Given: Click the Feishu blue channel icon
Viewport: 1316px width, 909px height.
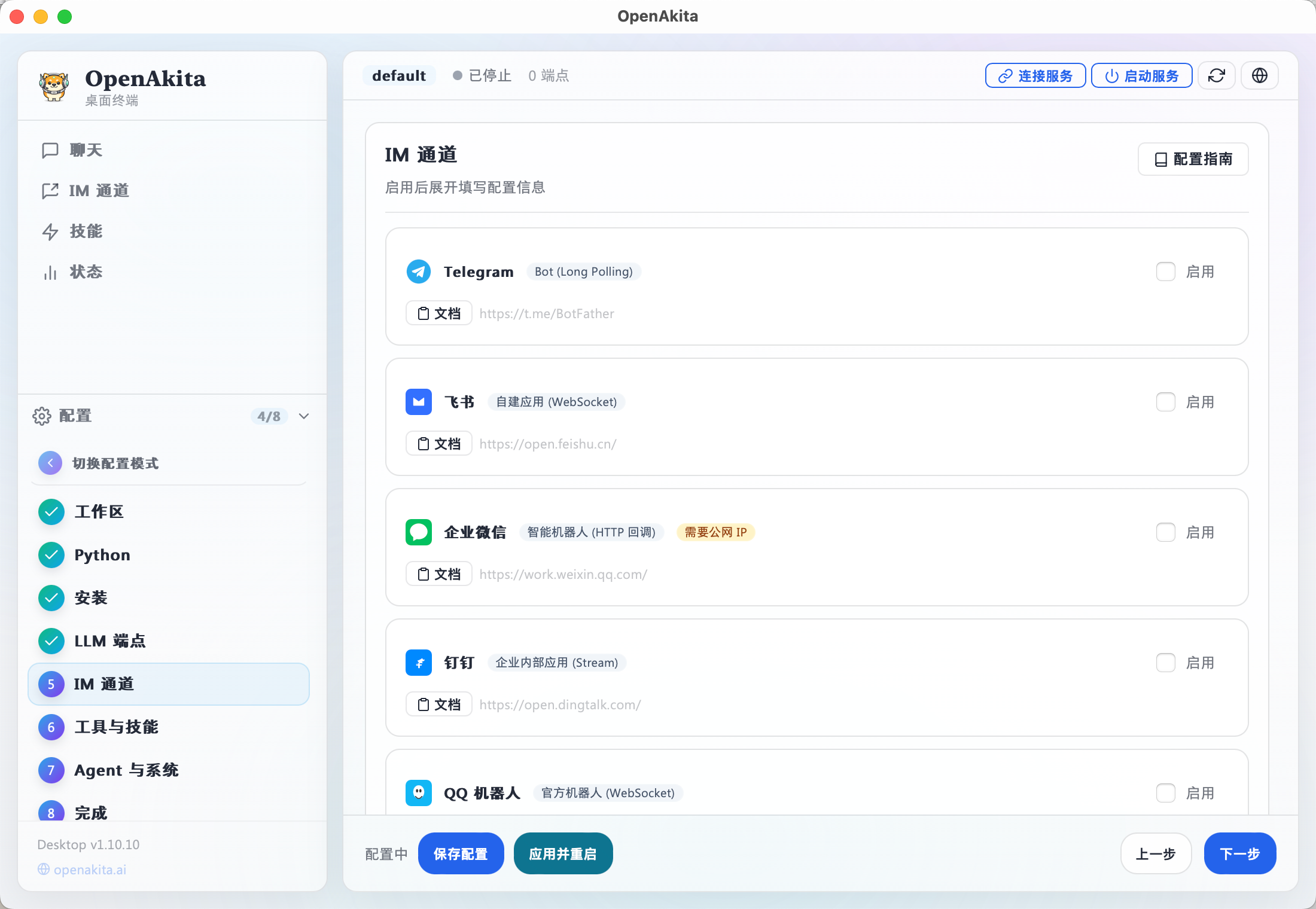Looking at the screenshot, I should pos(418,402).
